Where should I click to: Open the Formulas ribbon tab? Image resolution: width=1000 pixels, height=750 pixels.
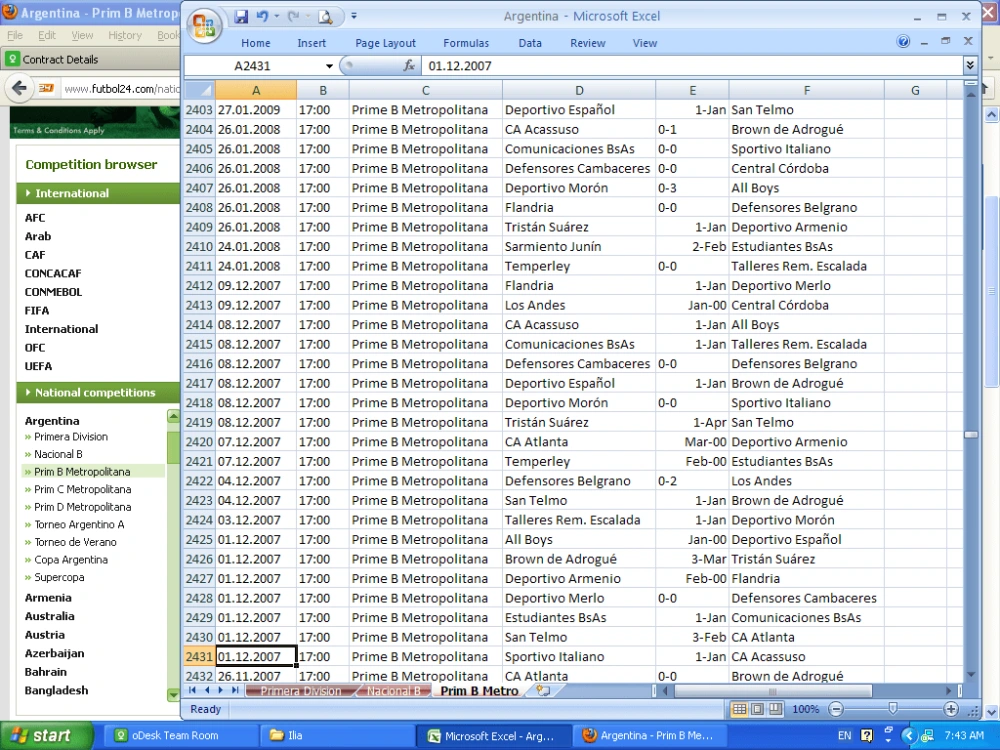tap(466, 43)
